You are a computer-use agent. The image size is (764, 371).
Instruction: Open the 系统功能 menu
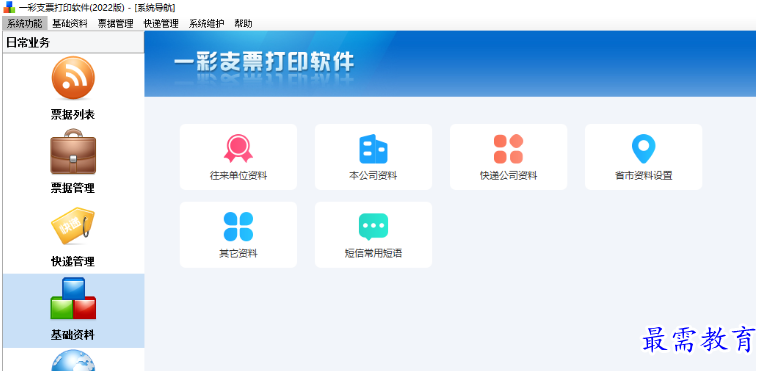pos(24,23)
